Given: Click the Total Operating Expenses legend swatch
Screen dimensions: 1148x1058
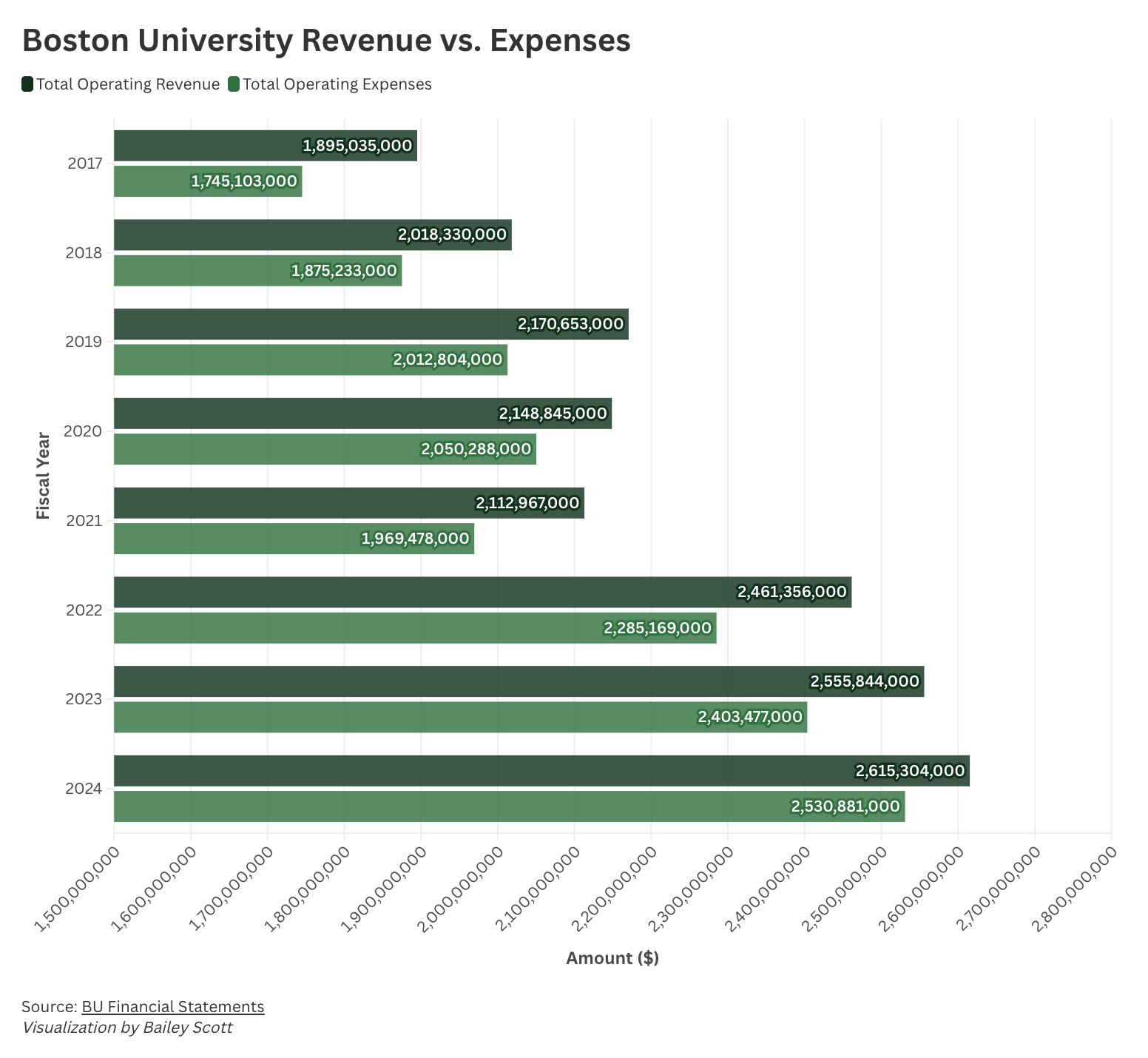Looking at the screenshot, I should click(x=234, y=84).
